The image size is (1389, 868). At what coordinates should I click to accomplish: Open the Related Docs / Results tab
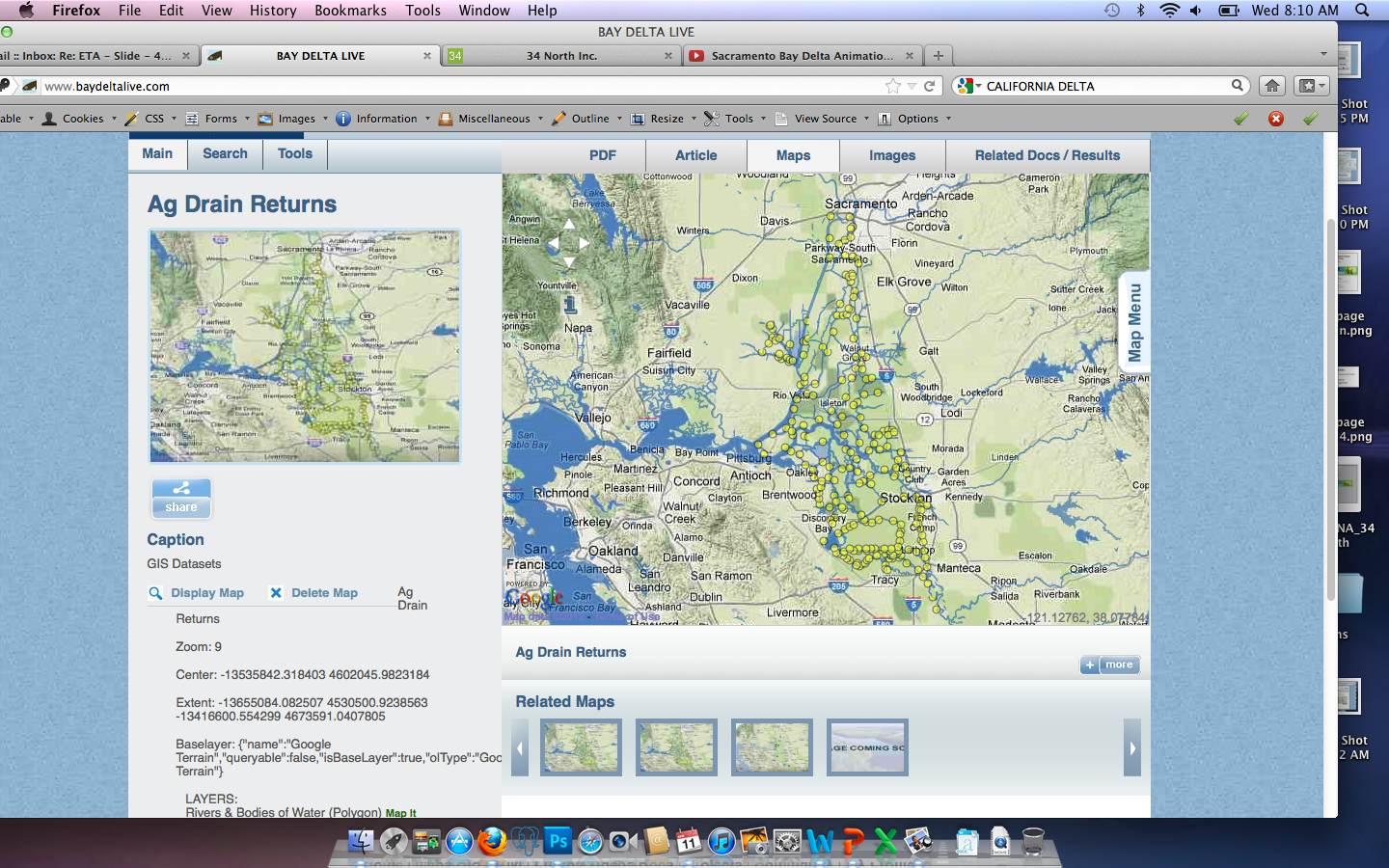[x=1048, y=155]
